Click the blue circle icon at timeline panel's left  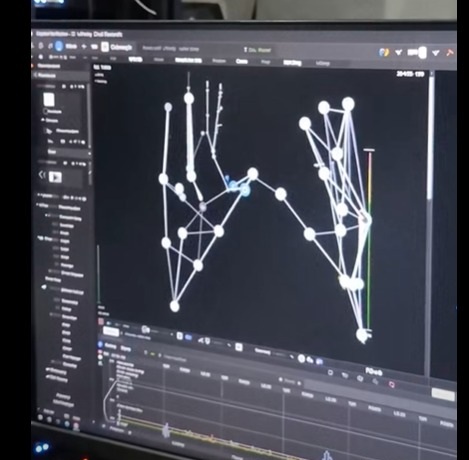(100, 344)
